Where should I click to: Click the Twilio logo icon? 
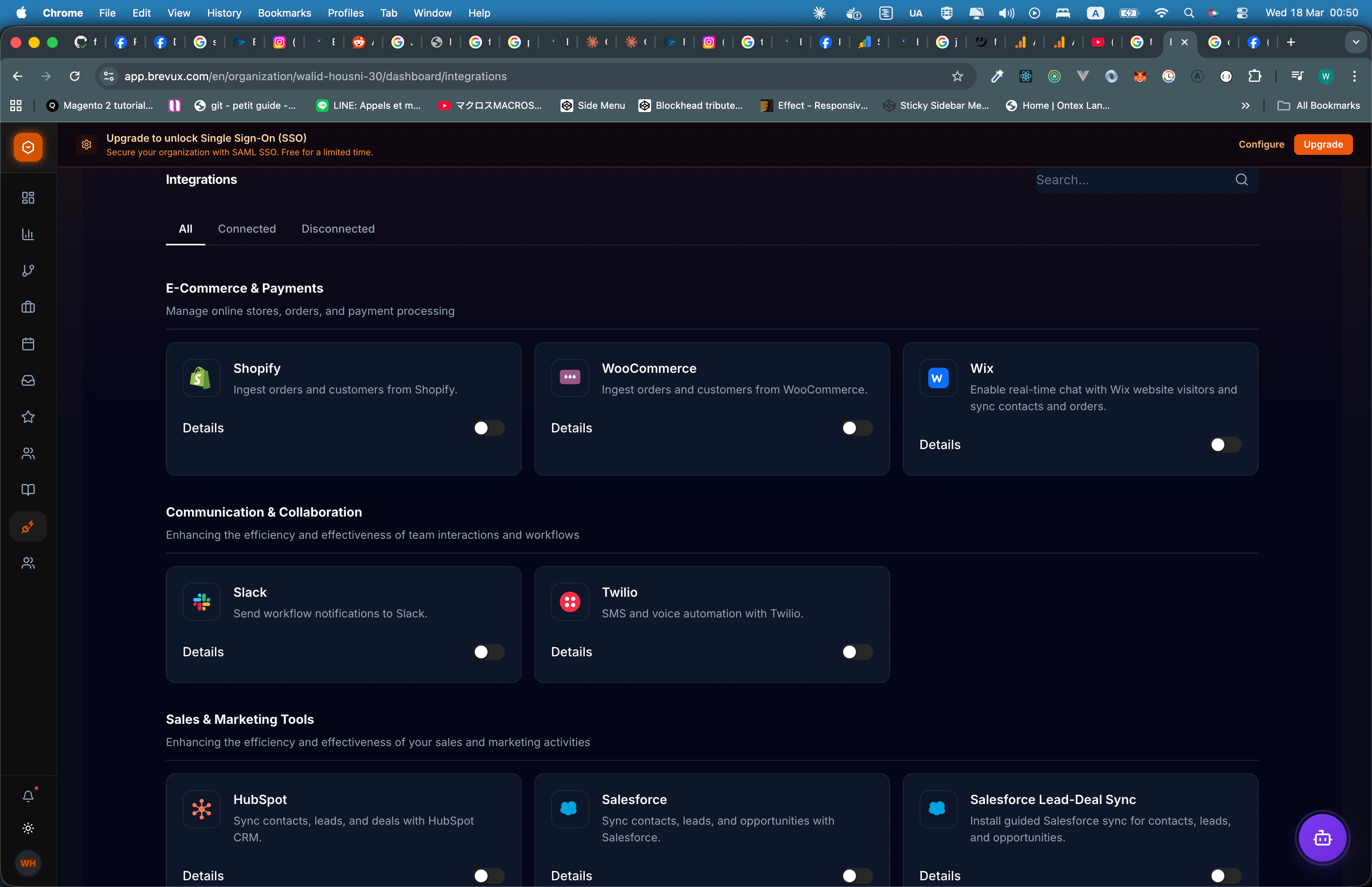(x=569, y=602)
